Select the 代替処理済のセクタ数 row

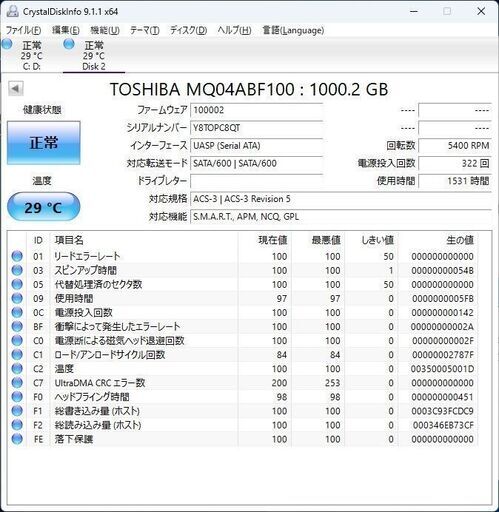click(243, 284)
